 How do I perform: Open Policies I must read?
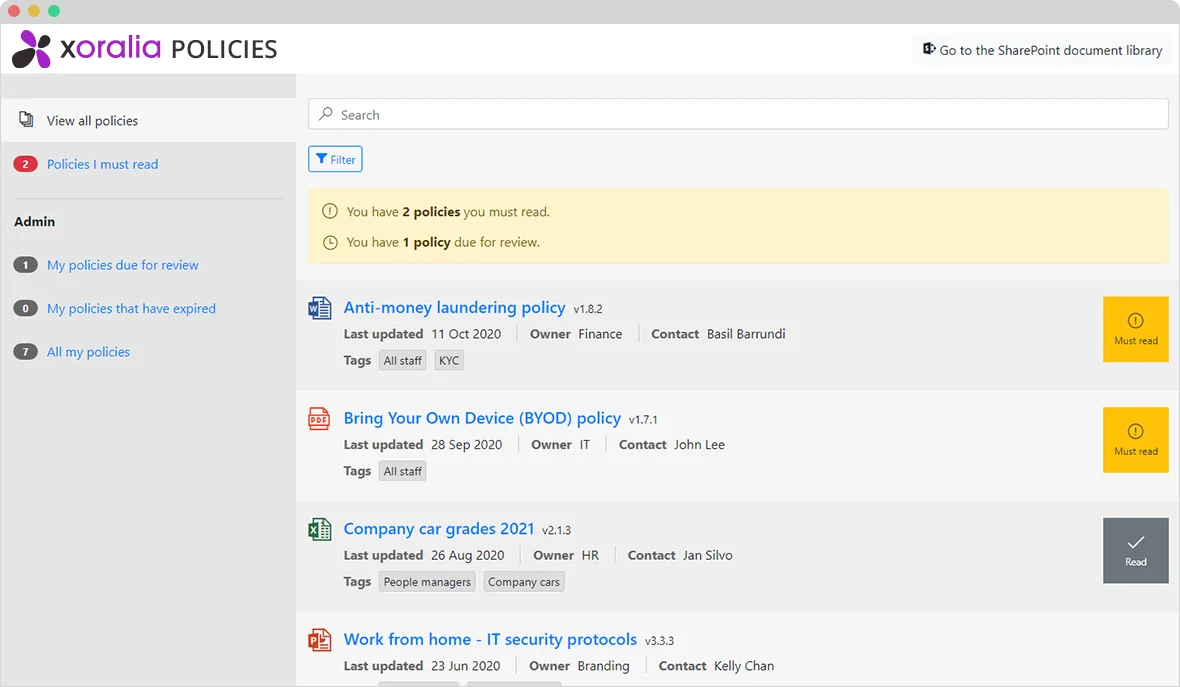pos(102,164)
